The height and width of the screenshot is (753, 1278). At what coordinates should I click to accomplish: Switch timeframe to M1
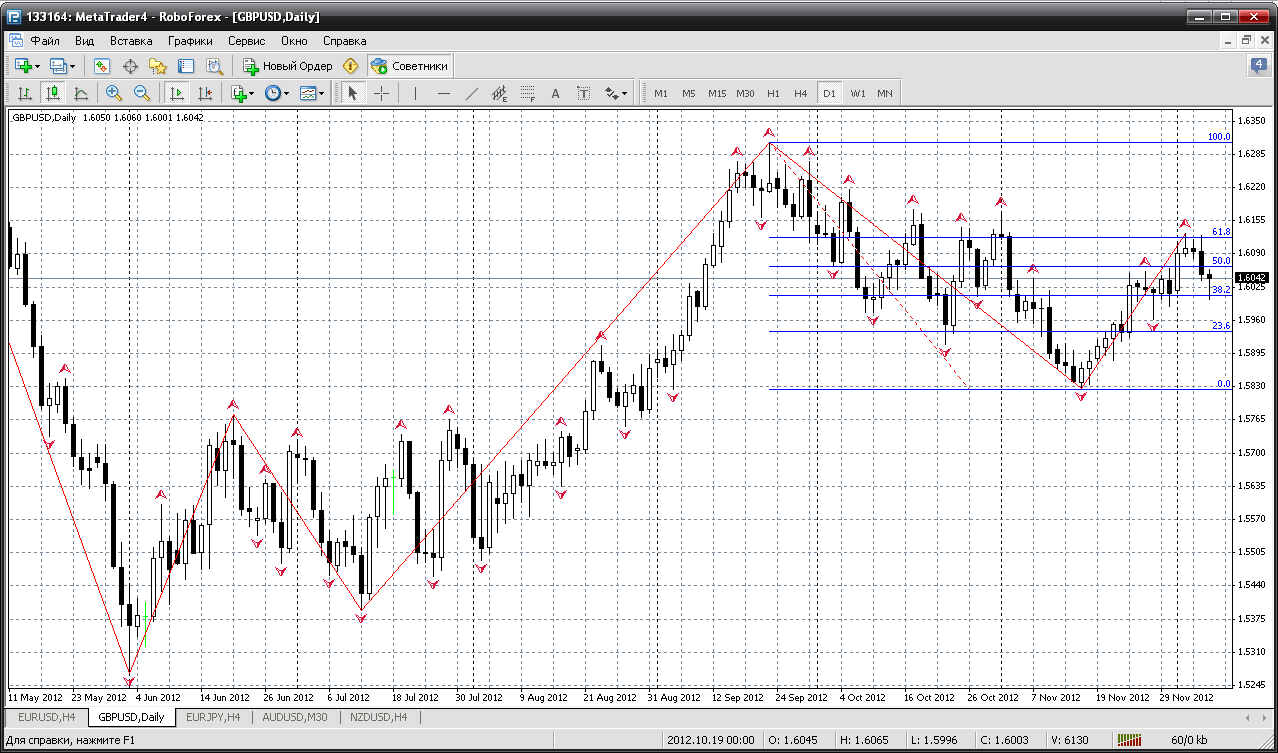pyautogui.click(x=661, y=93)
